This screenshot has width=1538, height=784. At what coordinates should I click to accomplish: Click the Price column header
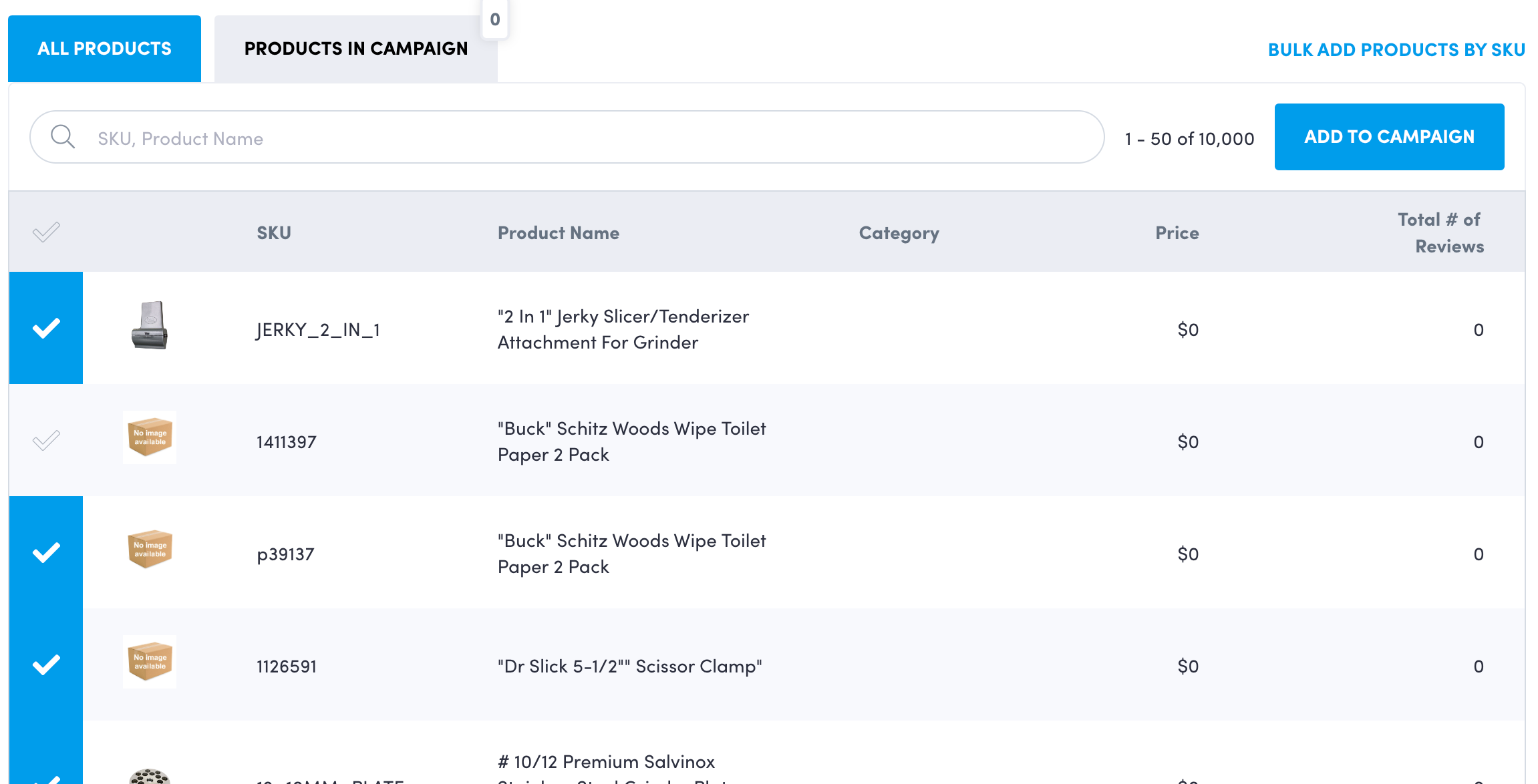pyautogui.click(x=1177, y=233)
